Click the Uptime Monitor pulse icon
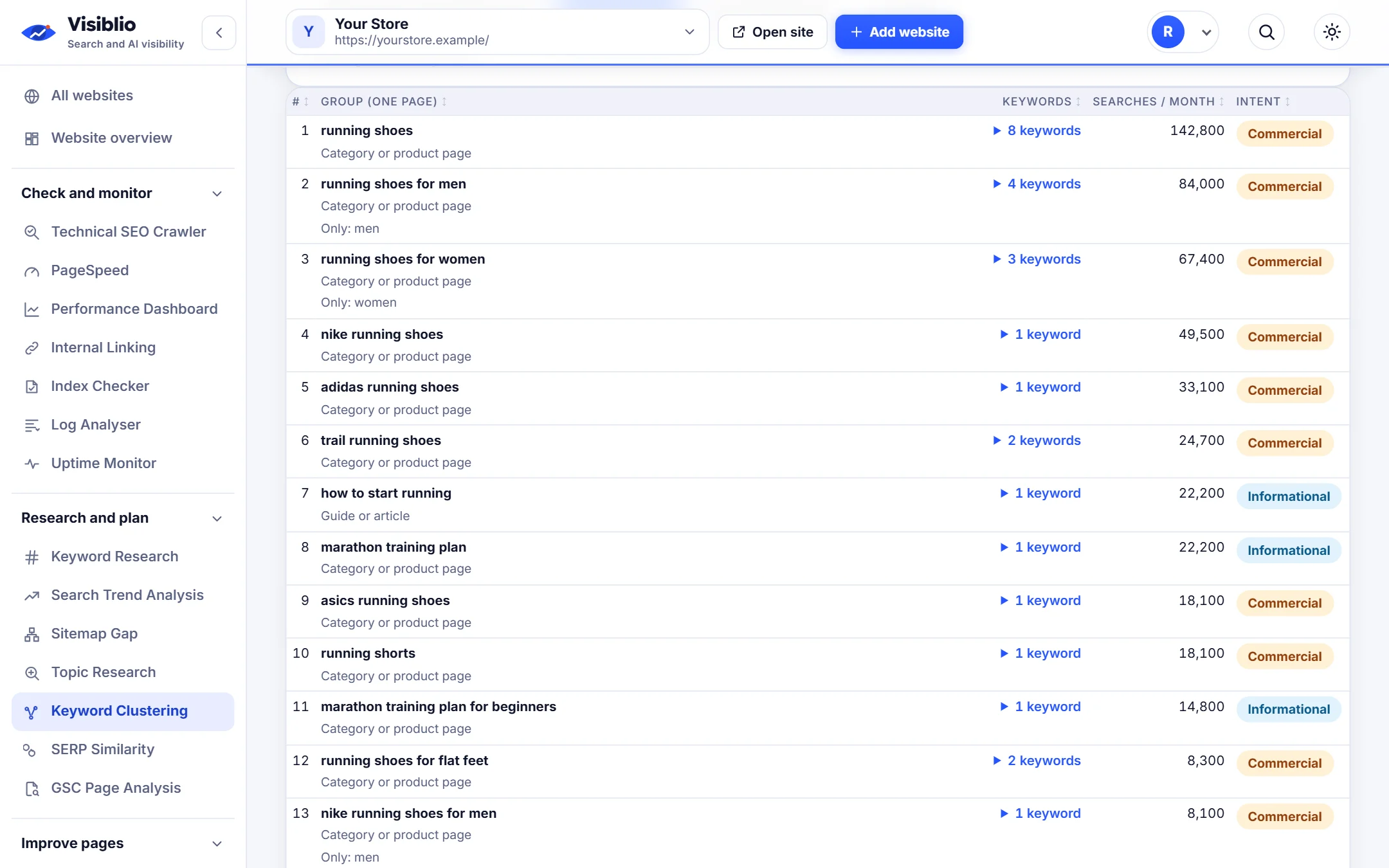This screenshot has width=1389, height=868. click(32, 464)
